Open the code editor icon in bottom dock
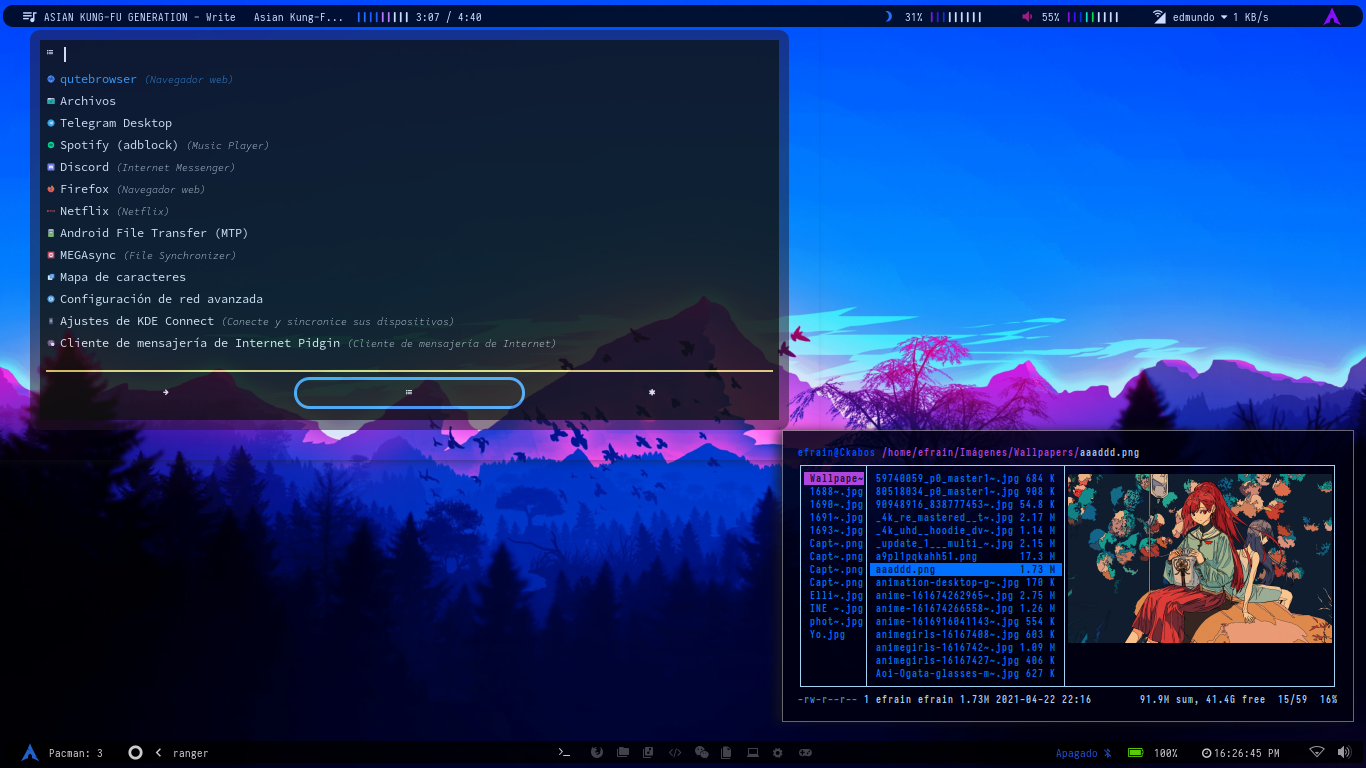The height and width of the screenshot is (768, 1366). 675,752
